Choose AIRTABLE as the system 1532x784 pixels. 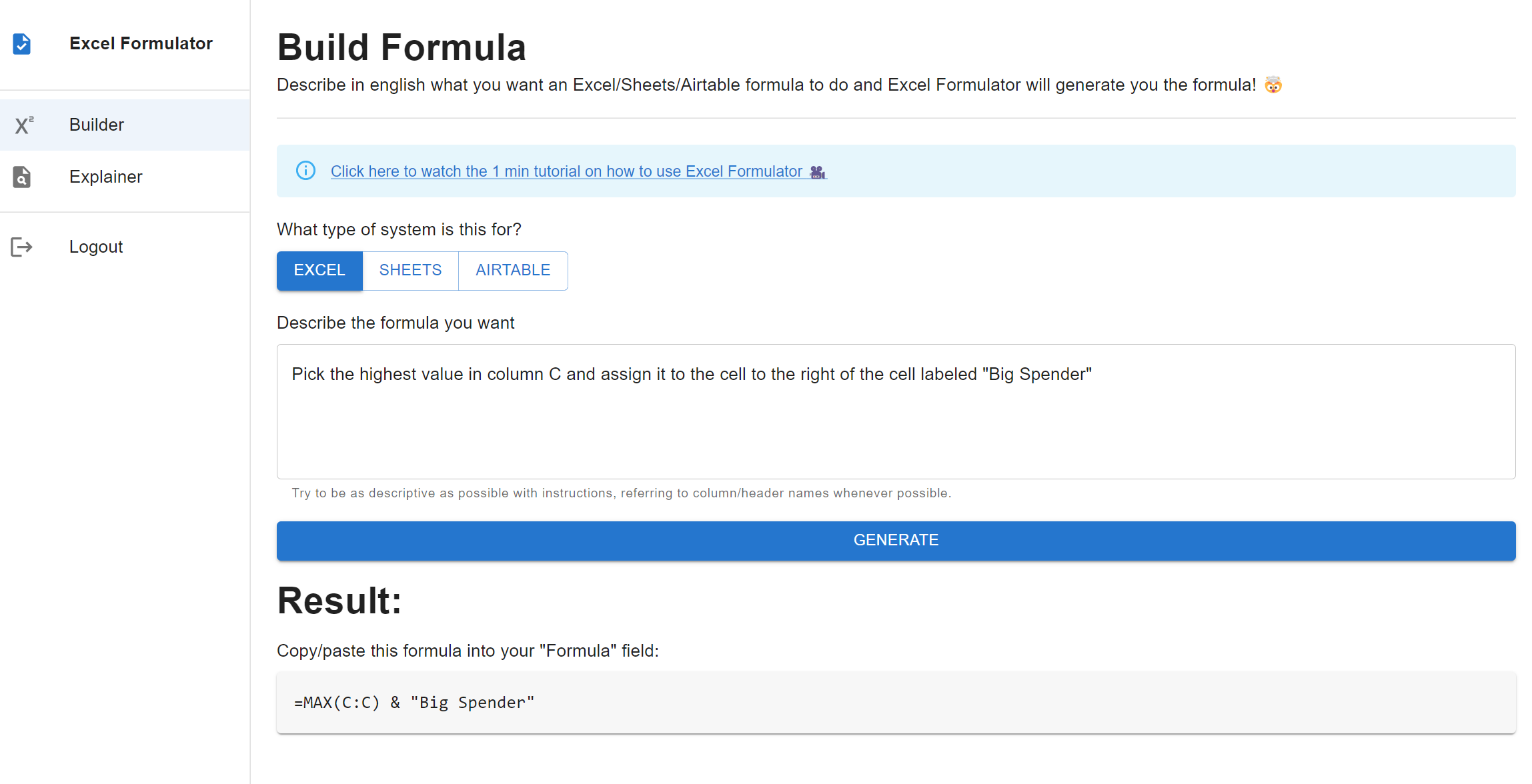[x=513, y=271]
